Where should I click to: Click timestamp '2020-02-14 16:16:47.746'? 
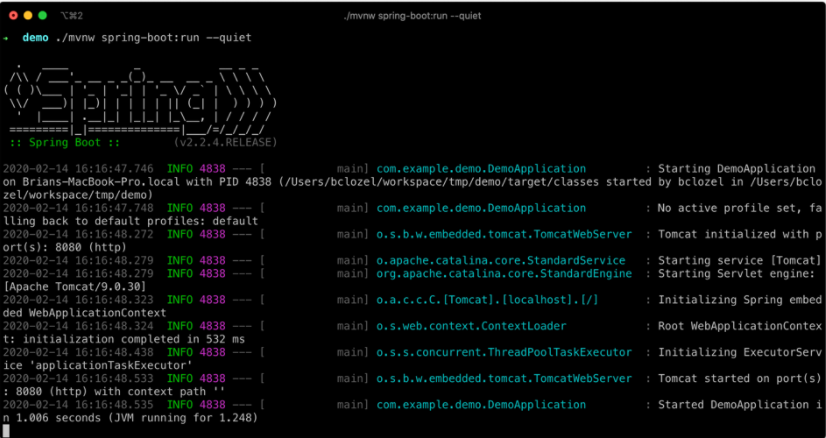[78, 169]
